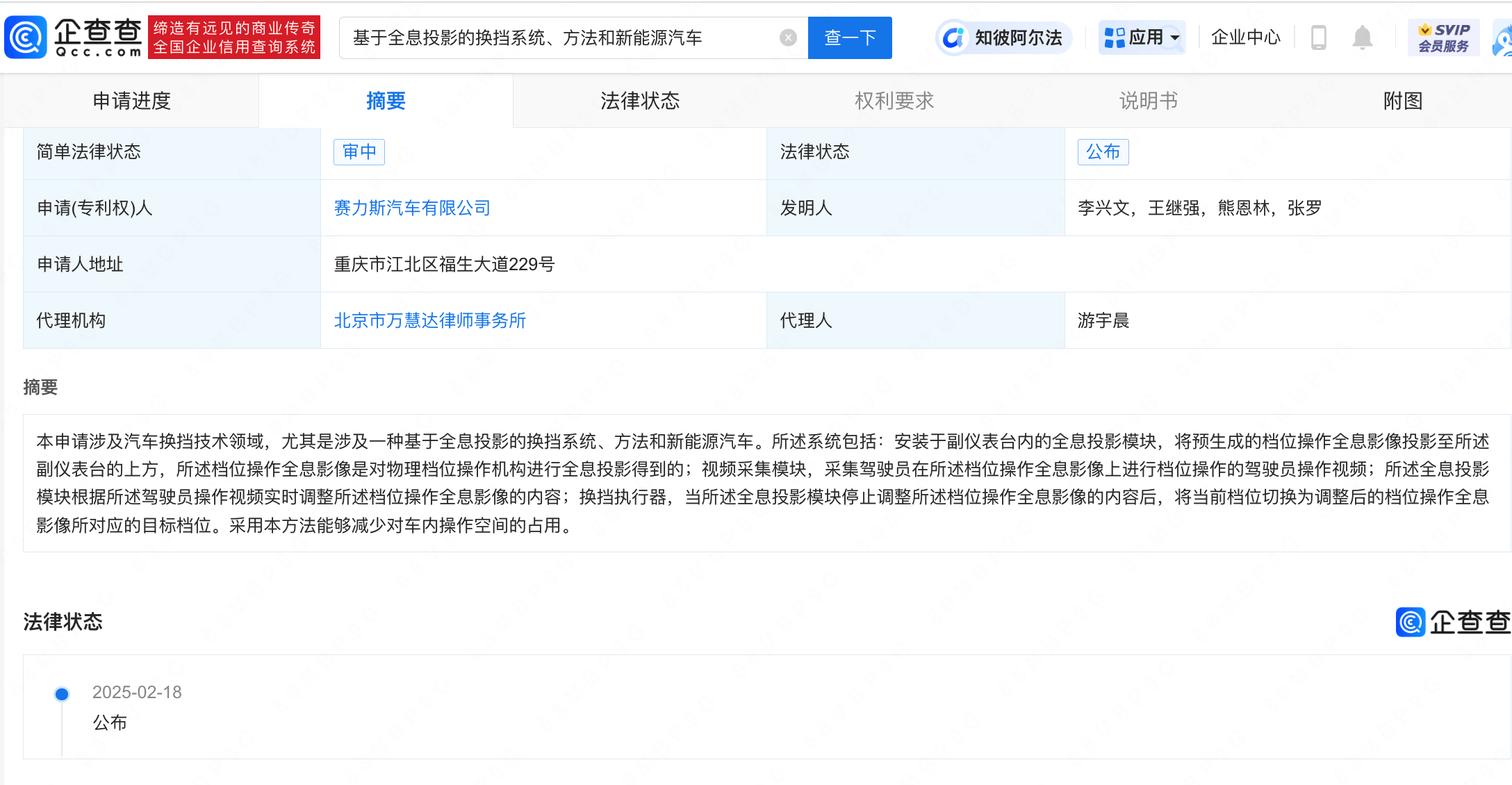Click the 代理机构 label cell
Viewport: 1512px width, 785px height.
point(172,320)
